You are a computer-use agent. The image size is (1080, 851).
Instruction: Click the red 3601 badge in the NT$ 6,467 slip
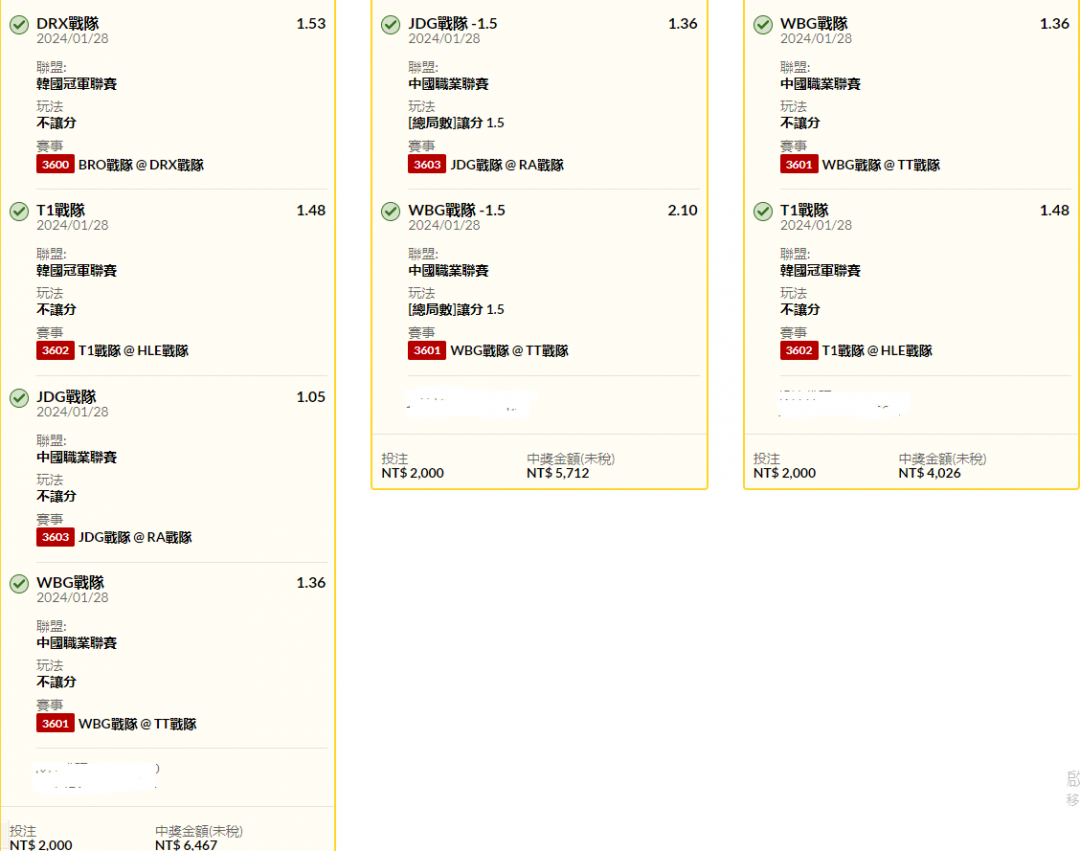(x=55, y=724)
